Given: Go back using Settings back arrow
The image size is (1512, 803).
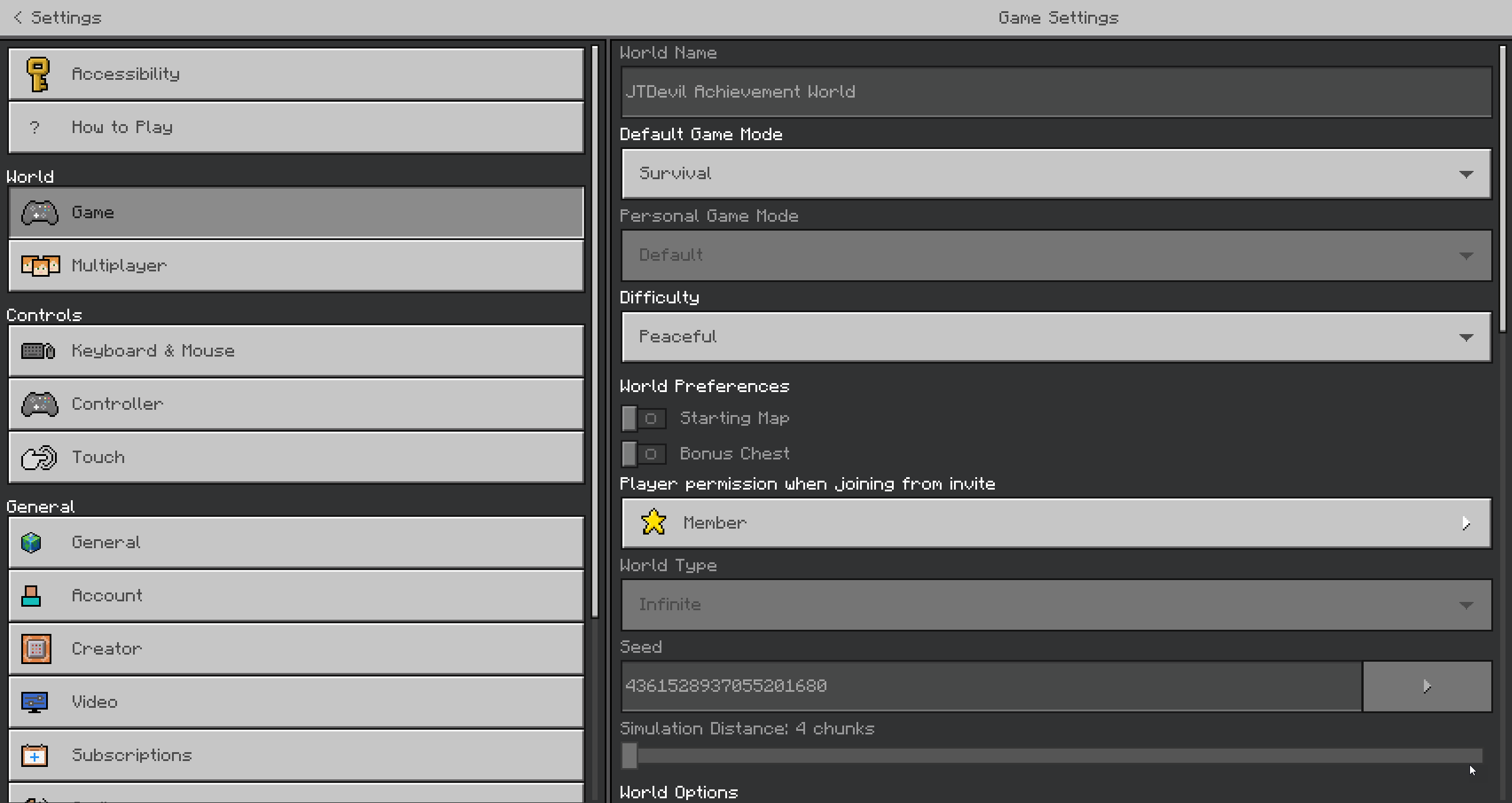Looking at the screenshot, I should pyautogui.click(x=18, y=18).
